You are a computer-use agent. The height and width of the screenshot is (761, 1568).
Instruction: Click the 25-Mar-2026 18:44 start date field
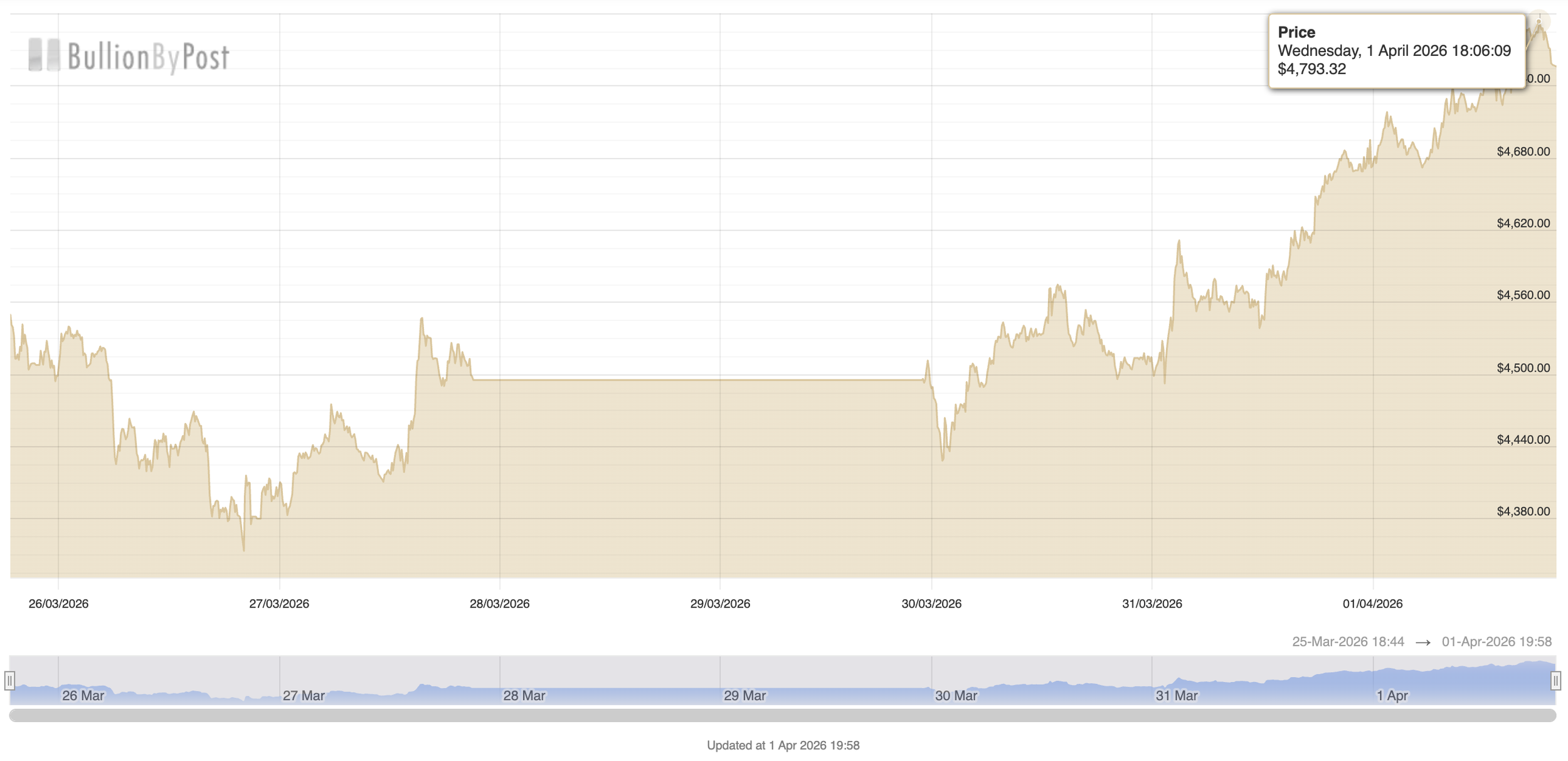click(1347, 642)
